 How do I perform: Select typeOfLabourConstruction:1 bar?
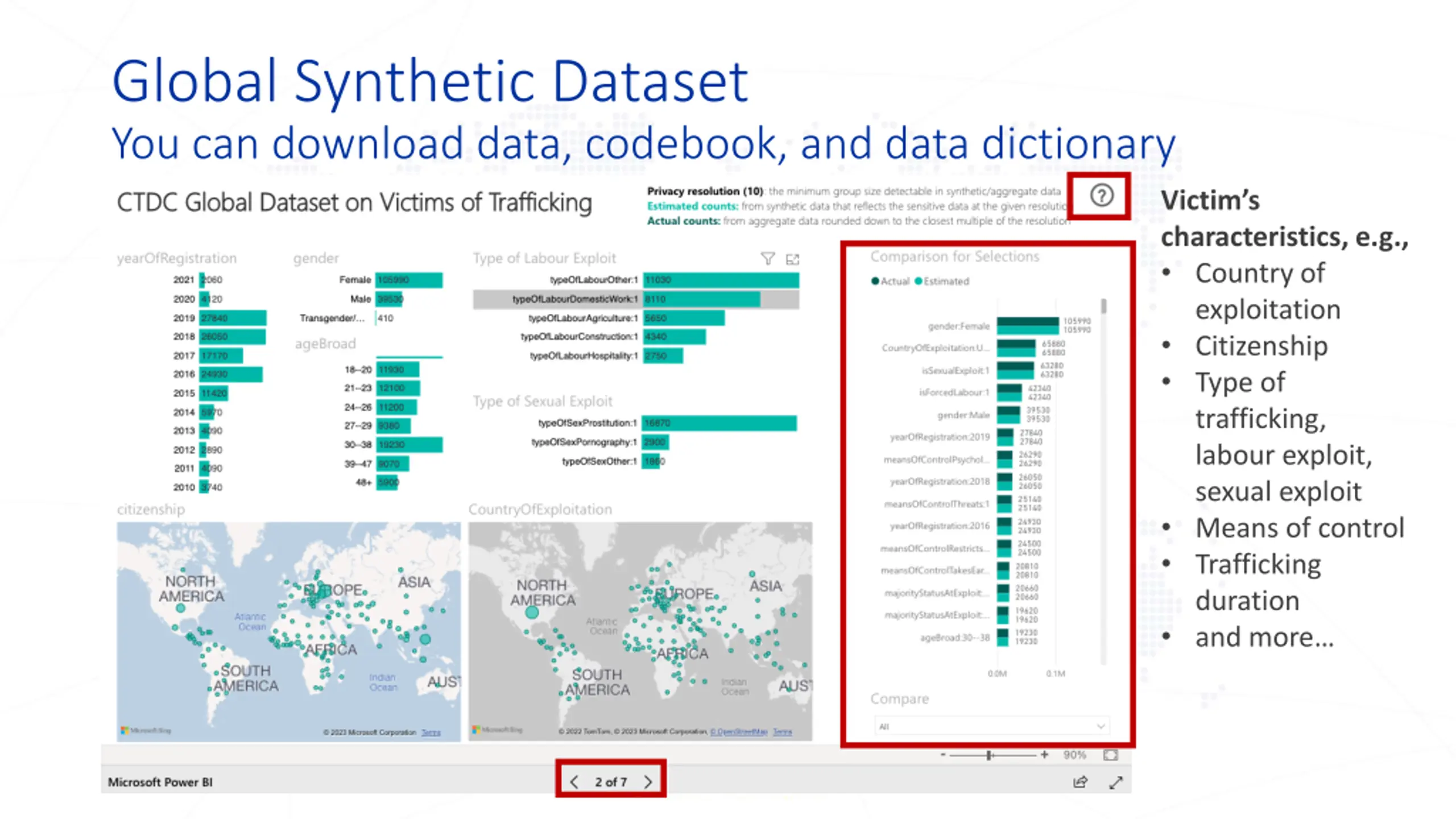674,337
